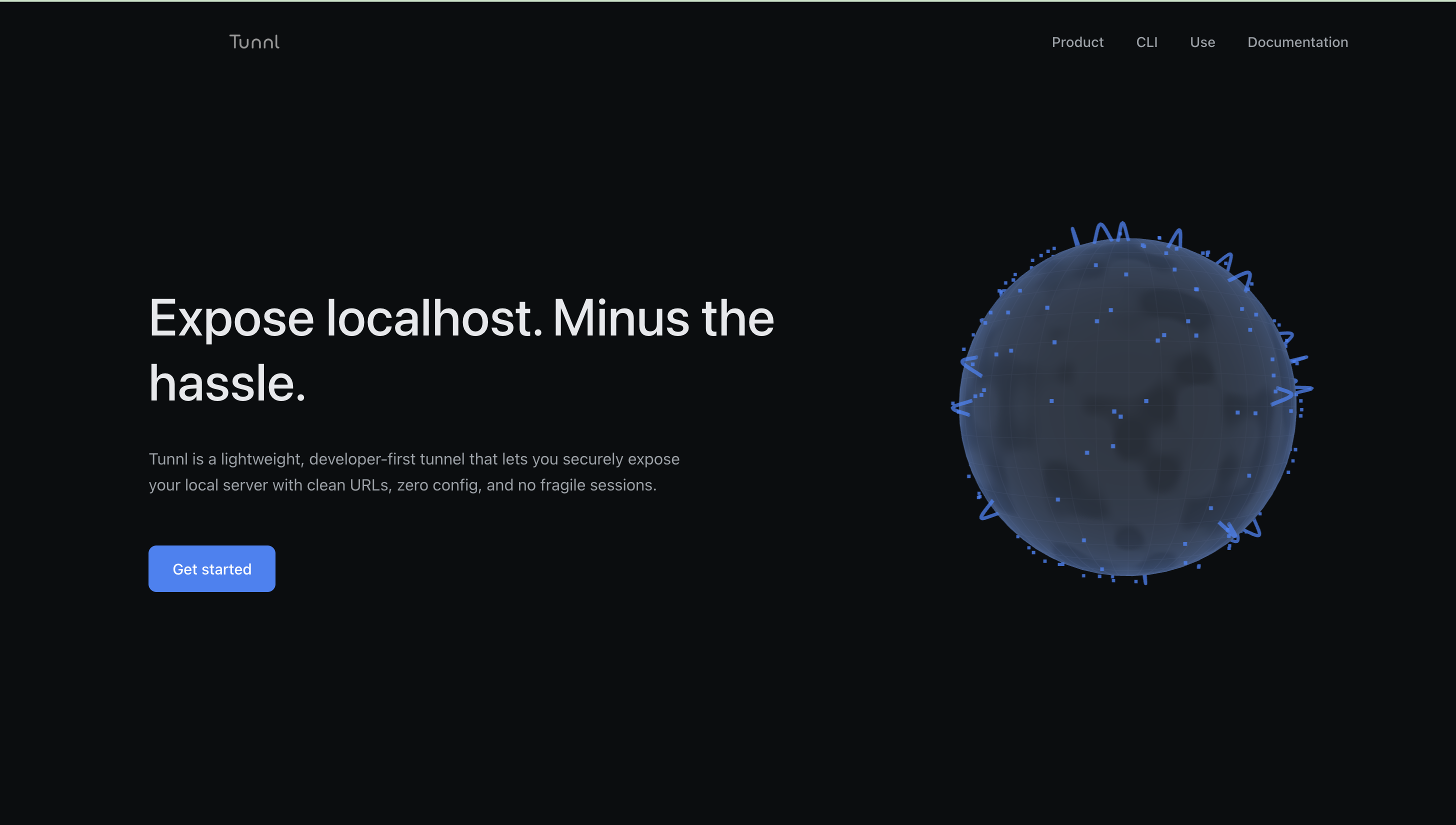Open the Product page from the navigation
This screenshot has height=825, width=1456.
pyautogui.click(x=1077, y=42)
